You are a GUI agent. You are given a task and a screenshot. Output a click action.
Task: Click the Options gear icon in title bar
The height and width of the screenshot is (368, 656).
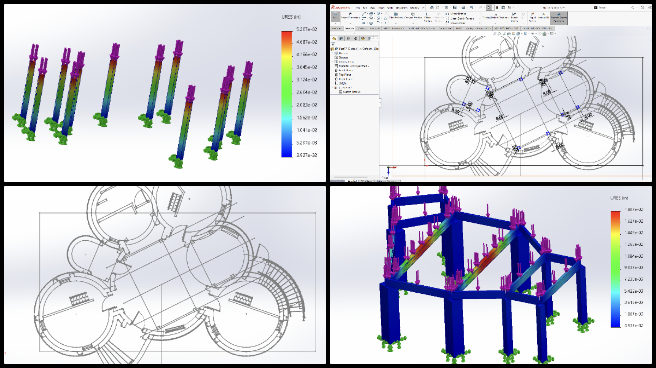(510, 8)
